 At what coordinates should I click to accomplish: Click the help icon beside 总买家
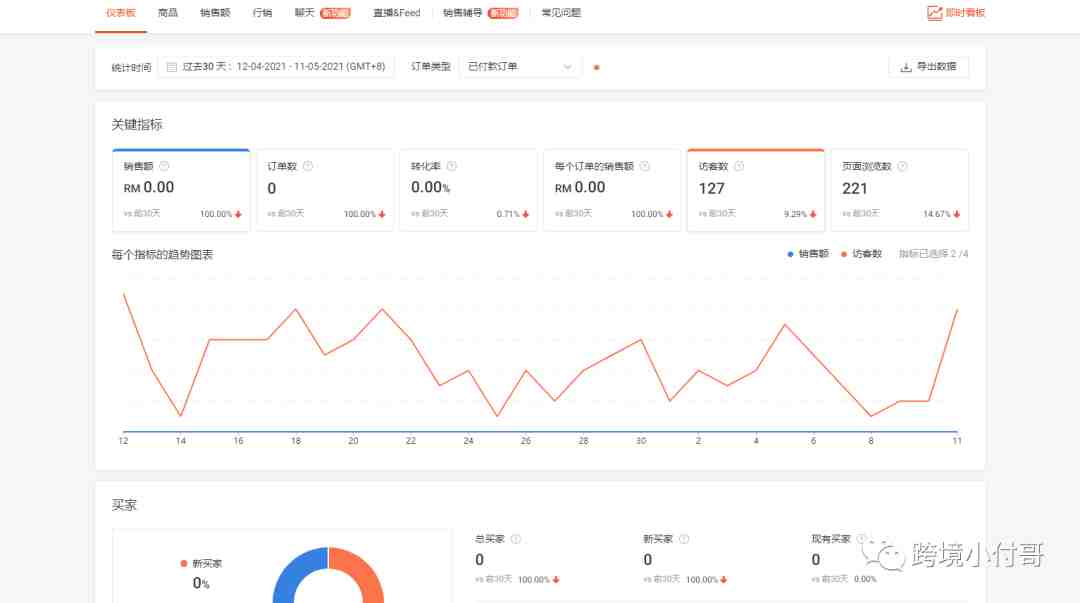pyautogui.click(x=516, y=539)
